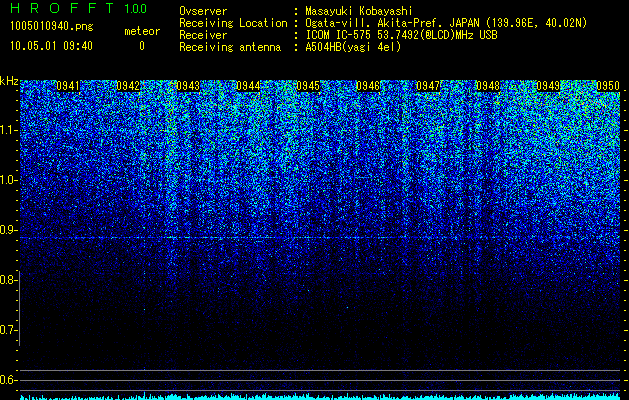Click the 0949 time marker
Image resolution: width=629 pixels, height=400 pixels.
click(548, 86)
